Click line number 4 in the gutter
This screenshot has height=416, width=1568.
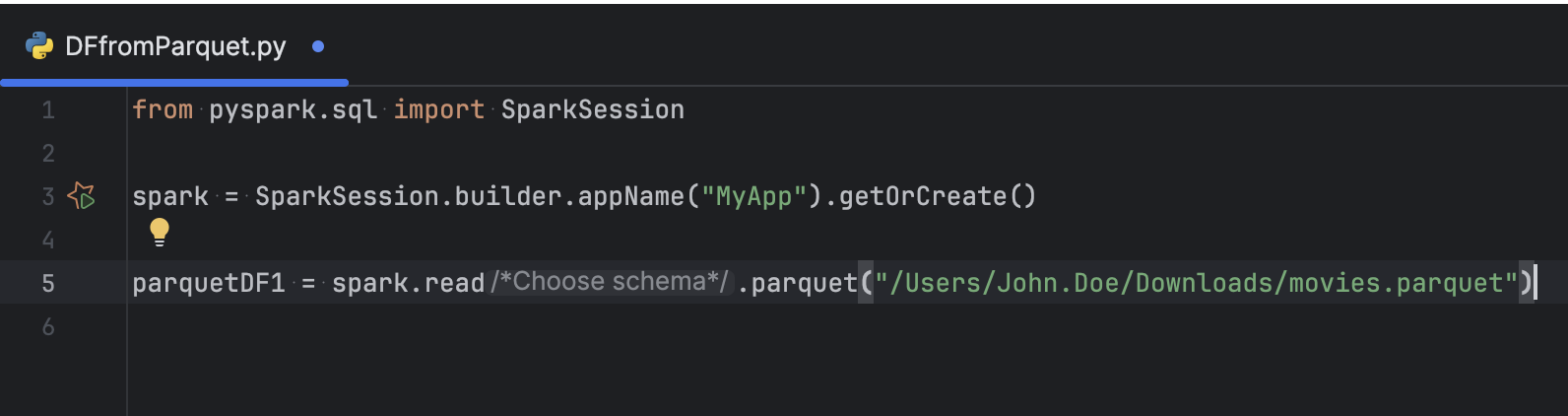47,241
